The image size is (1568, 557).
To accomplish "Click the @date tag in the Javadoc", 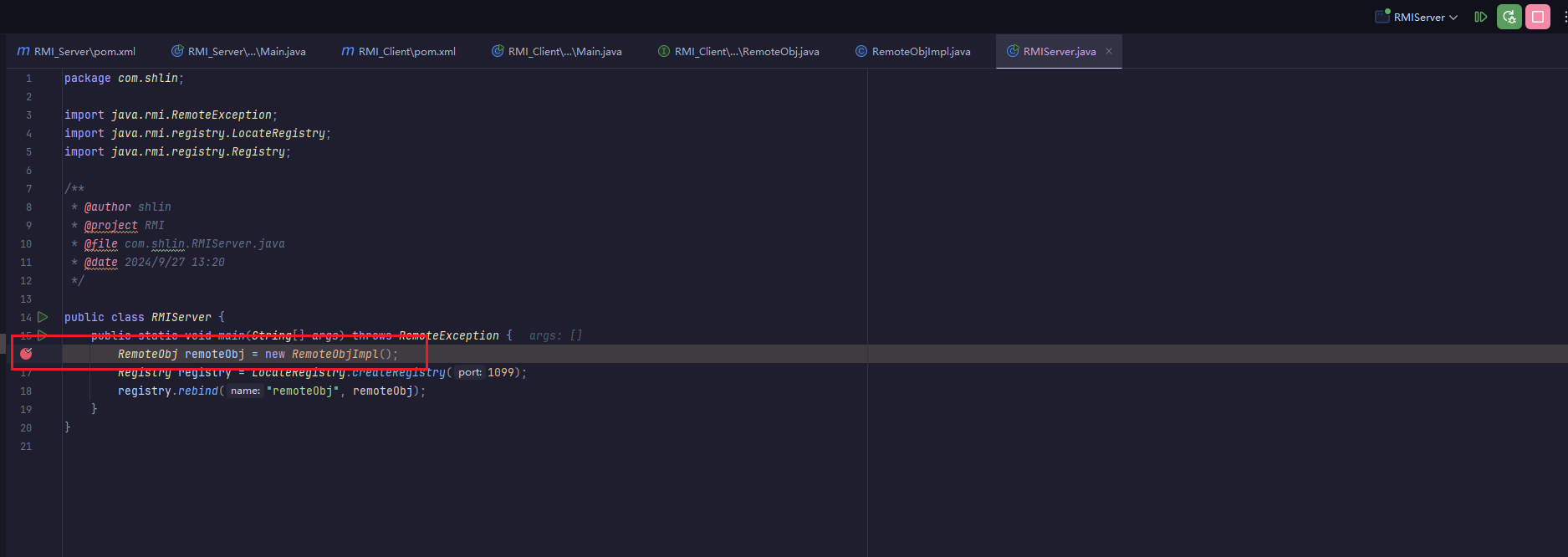I will 101,262.
